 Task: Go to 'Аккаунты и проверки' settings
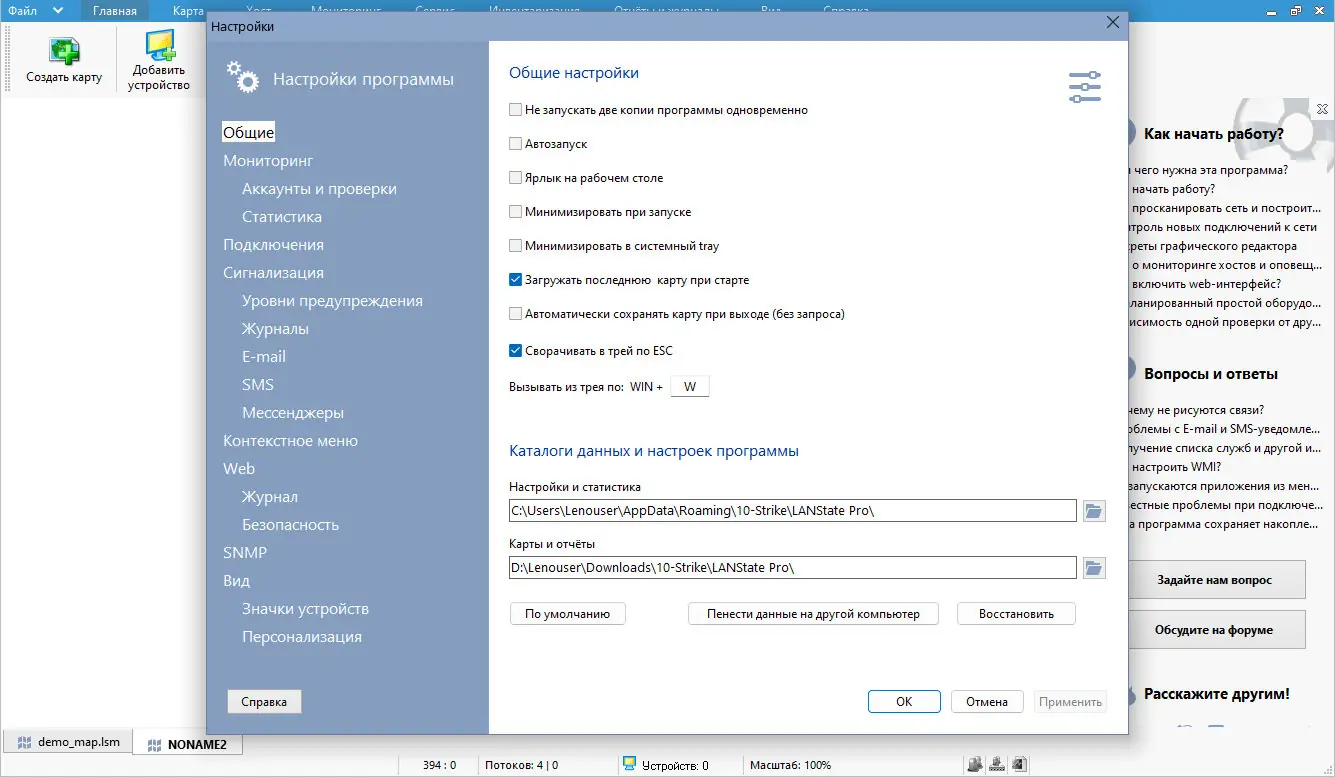pos(319,189)
